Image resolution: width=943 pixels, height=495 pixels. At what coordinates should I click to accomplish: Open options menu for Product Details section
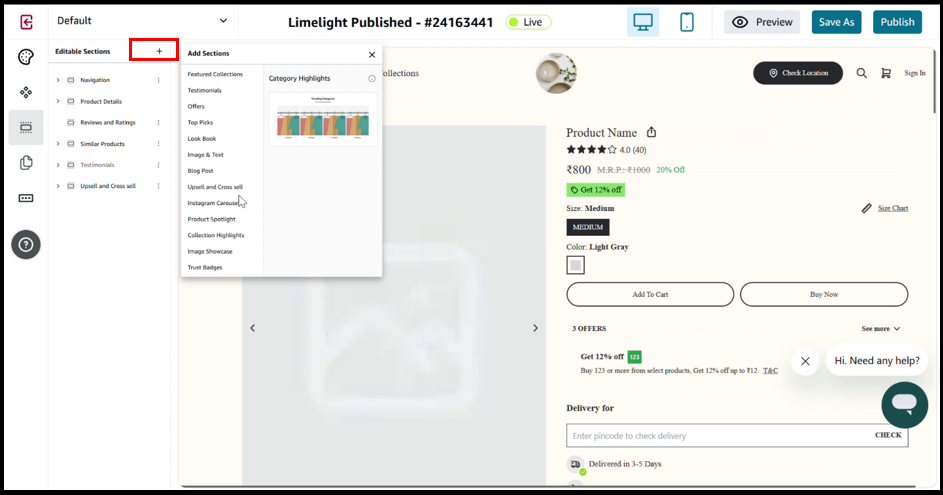(x=158, y=101)
